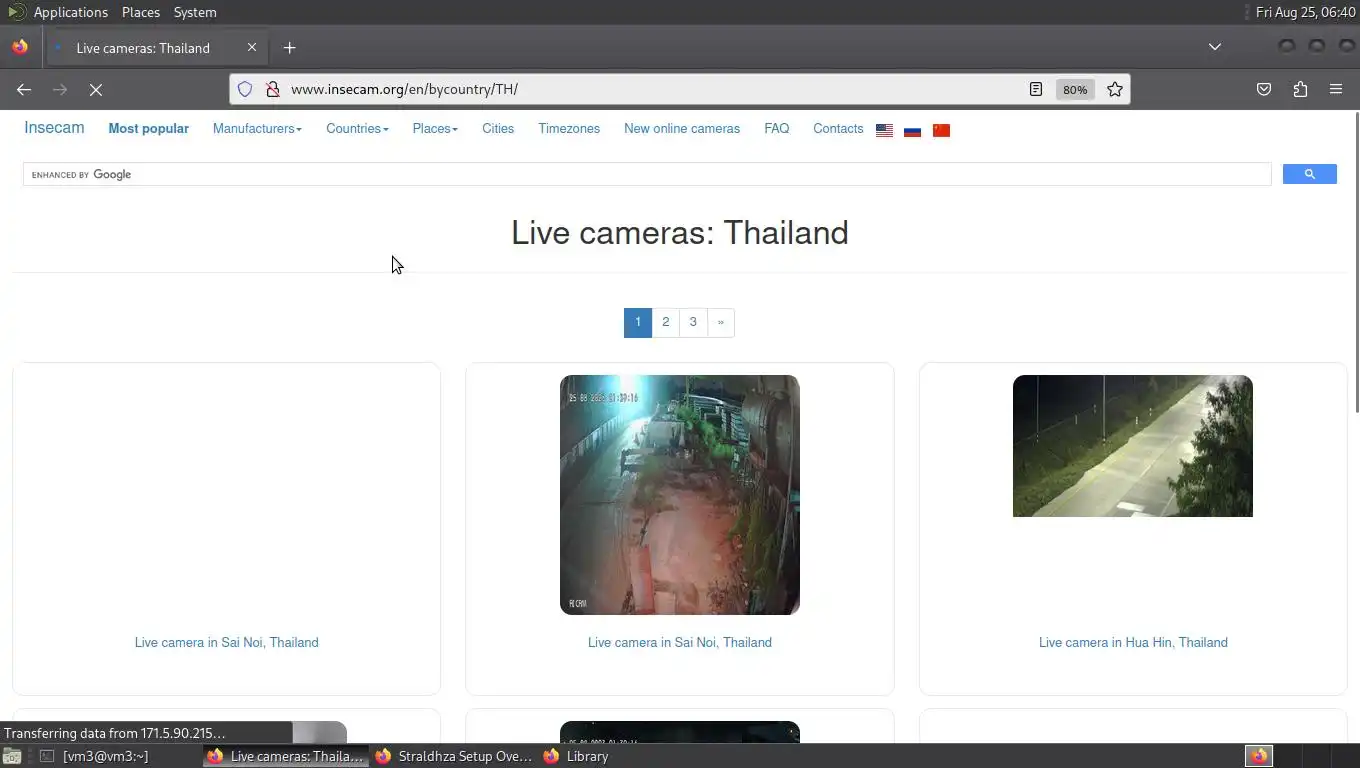
Task: Open the Applications menu in top panel
Action: (x=71, y=12)
